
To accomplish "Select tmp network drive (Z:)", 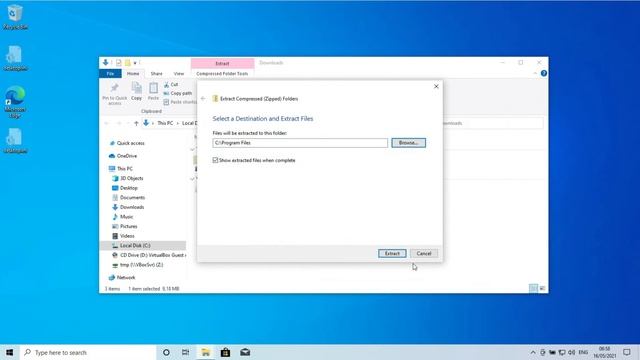I will (x=138, y=265).
